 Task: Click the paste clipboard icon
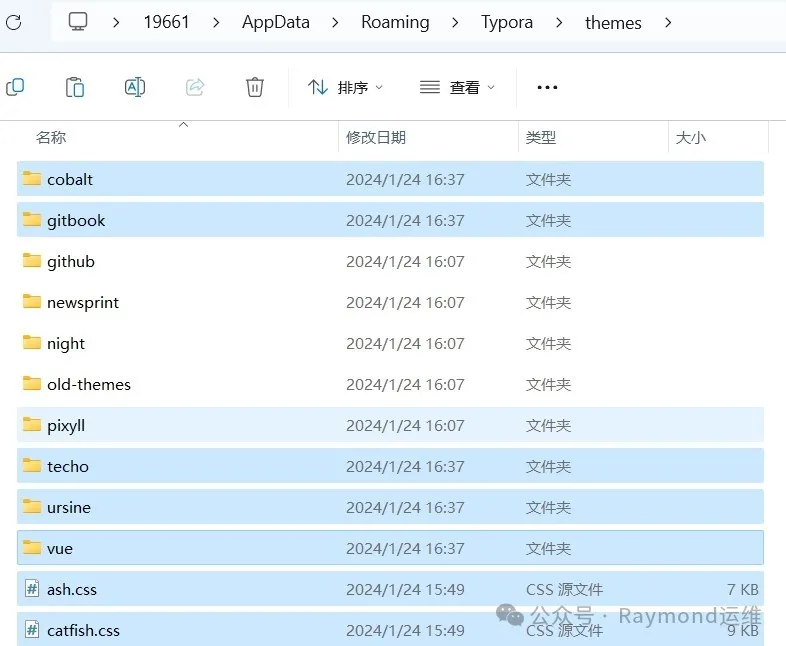[75, 87]
